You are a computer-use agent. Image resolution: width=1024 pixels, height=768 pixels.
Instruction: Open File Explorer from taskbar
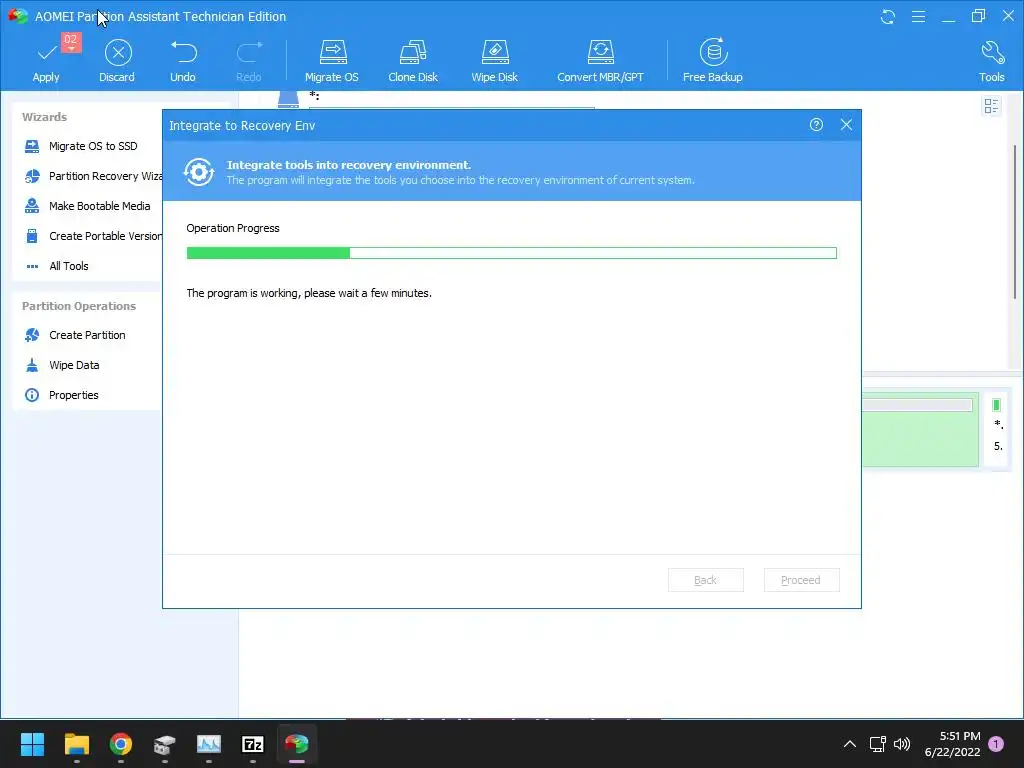tap(76, 744)
